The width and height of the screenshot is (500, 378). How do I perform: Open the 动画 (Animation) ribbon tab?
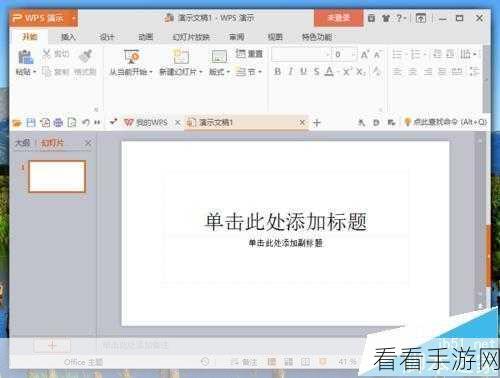click(146, 37)
